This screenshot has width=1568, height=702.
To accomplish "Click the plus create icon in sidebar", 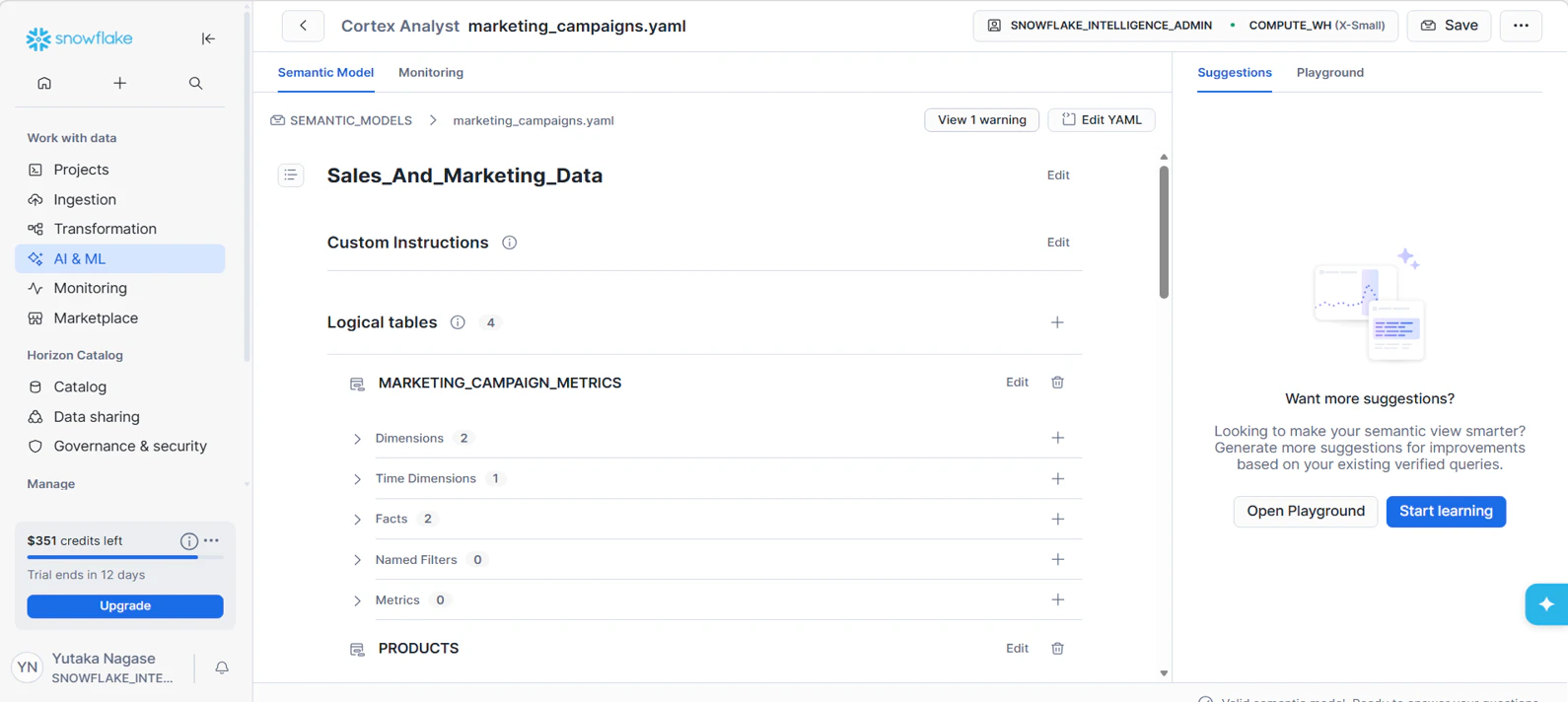I will [119, 84].
